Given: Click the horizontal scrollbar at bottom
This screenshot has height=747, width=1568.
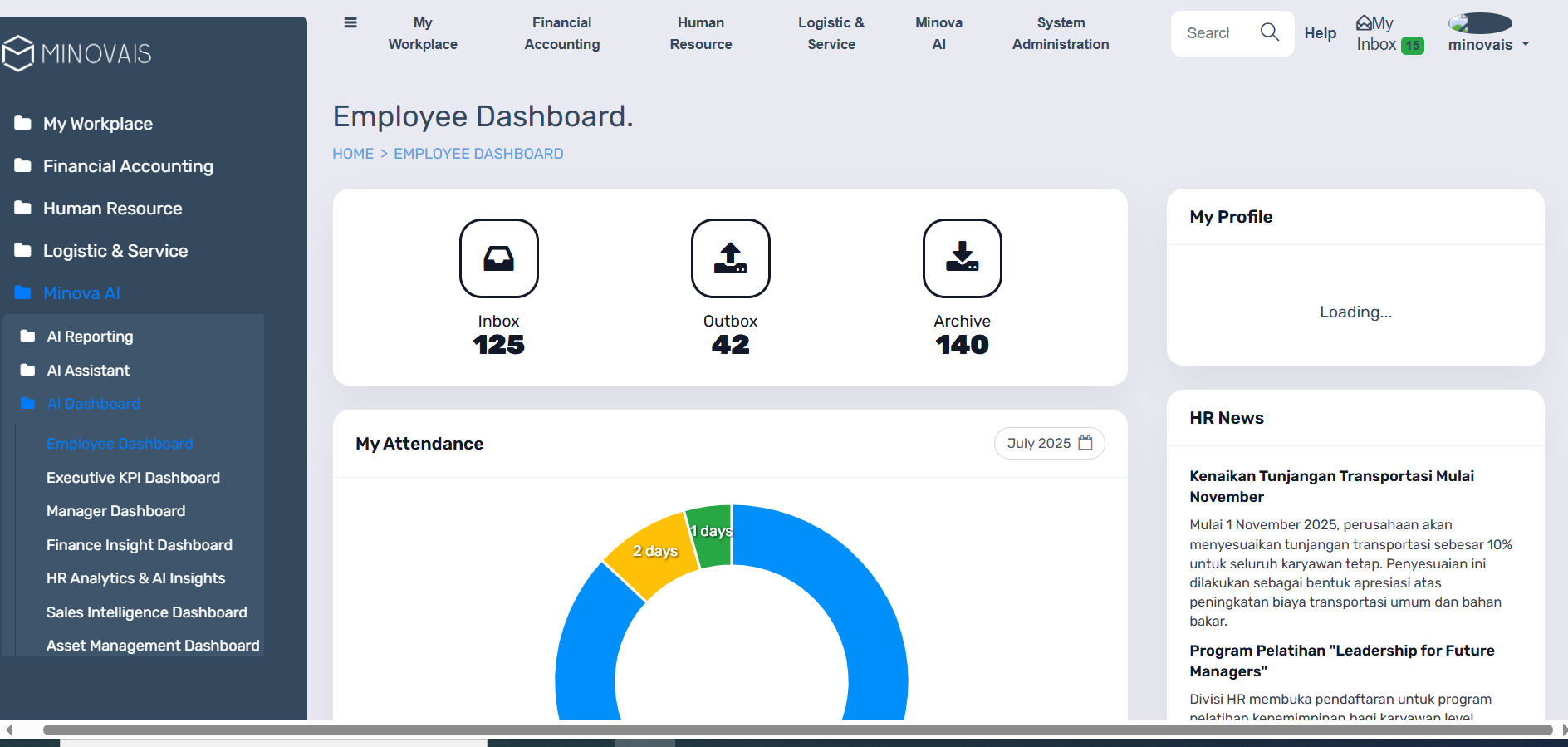Looking at the screenshot, I should [x=797, y=730].
